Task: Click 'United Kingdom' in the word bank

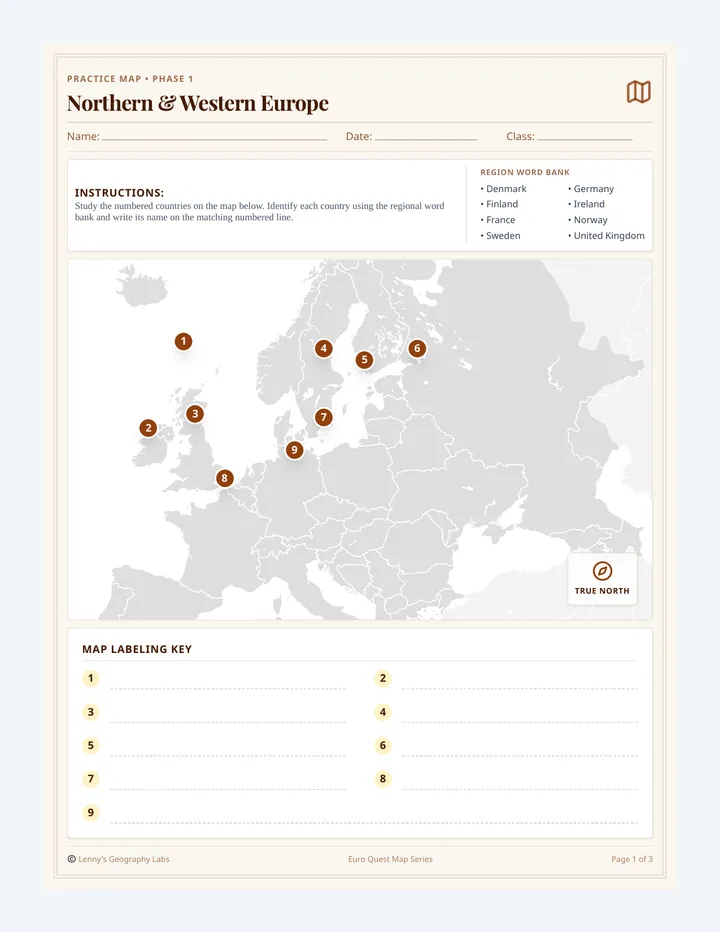Action: pyautogui.click(x=609, y=235)
